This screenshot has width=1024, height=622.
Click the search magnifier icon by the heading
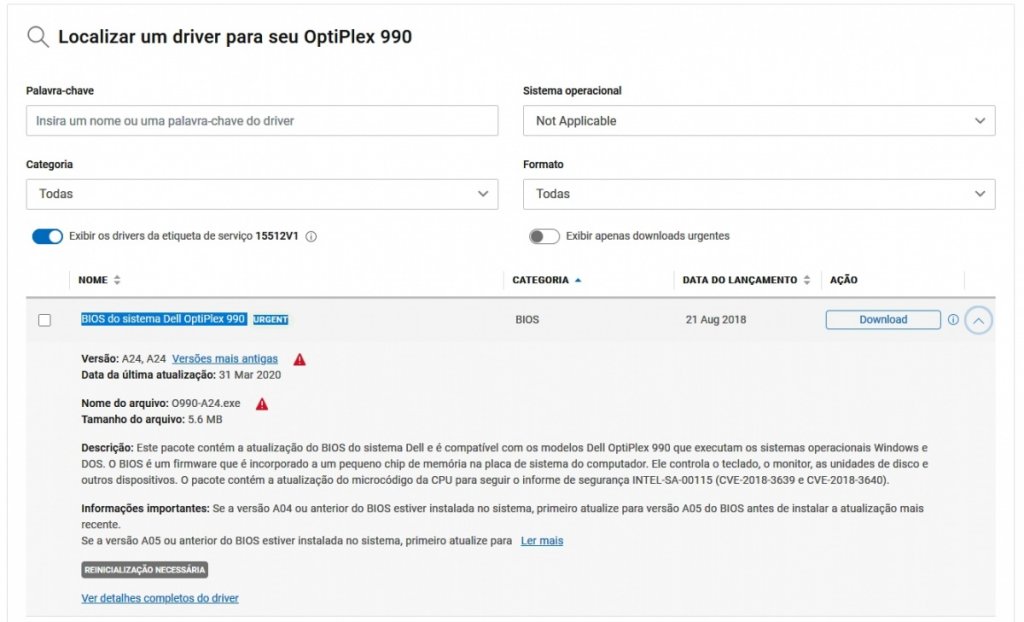38,37
